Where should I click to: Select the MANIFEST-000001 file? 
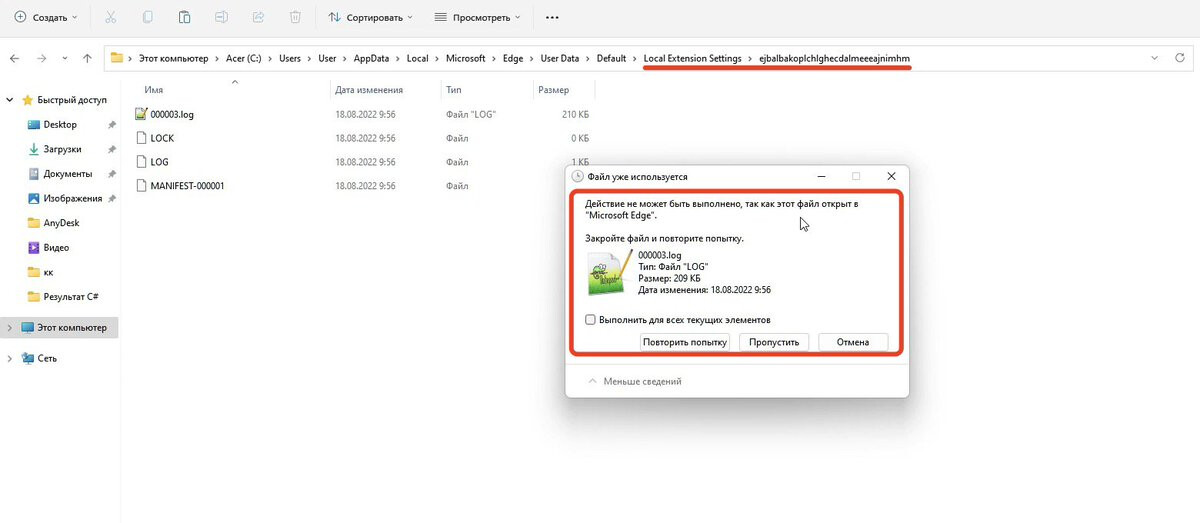pos(187,186)
